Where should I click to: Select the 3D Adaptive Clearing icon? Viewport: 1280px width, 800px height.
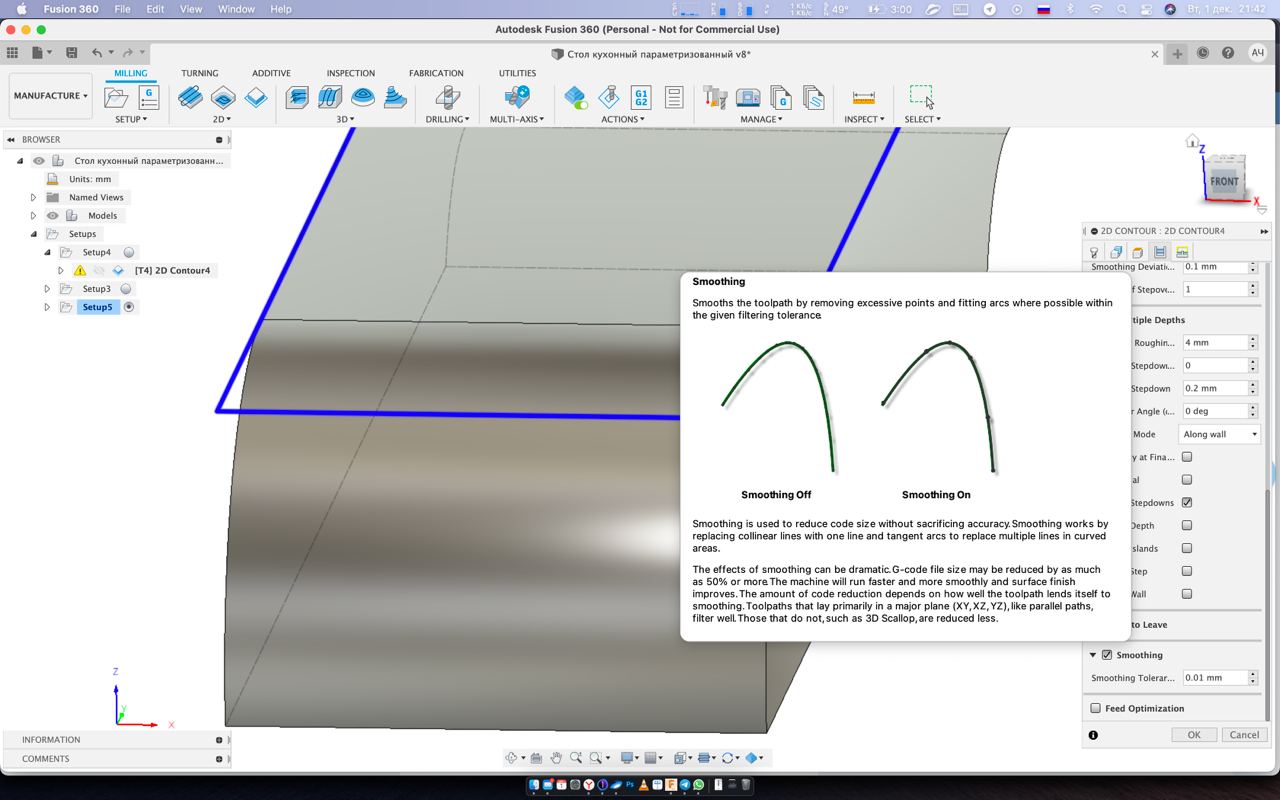click(x=297, y=97)
